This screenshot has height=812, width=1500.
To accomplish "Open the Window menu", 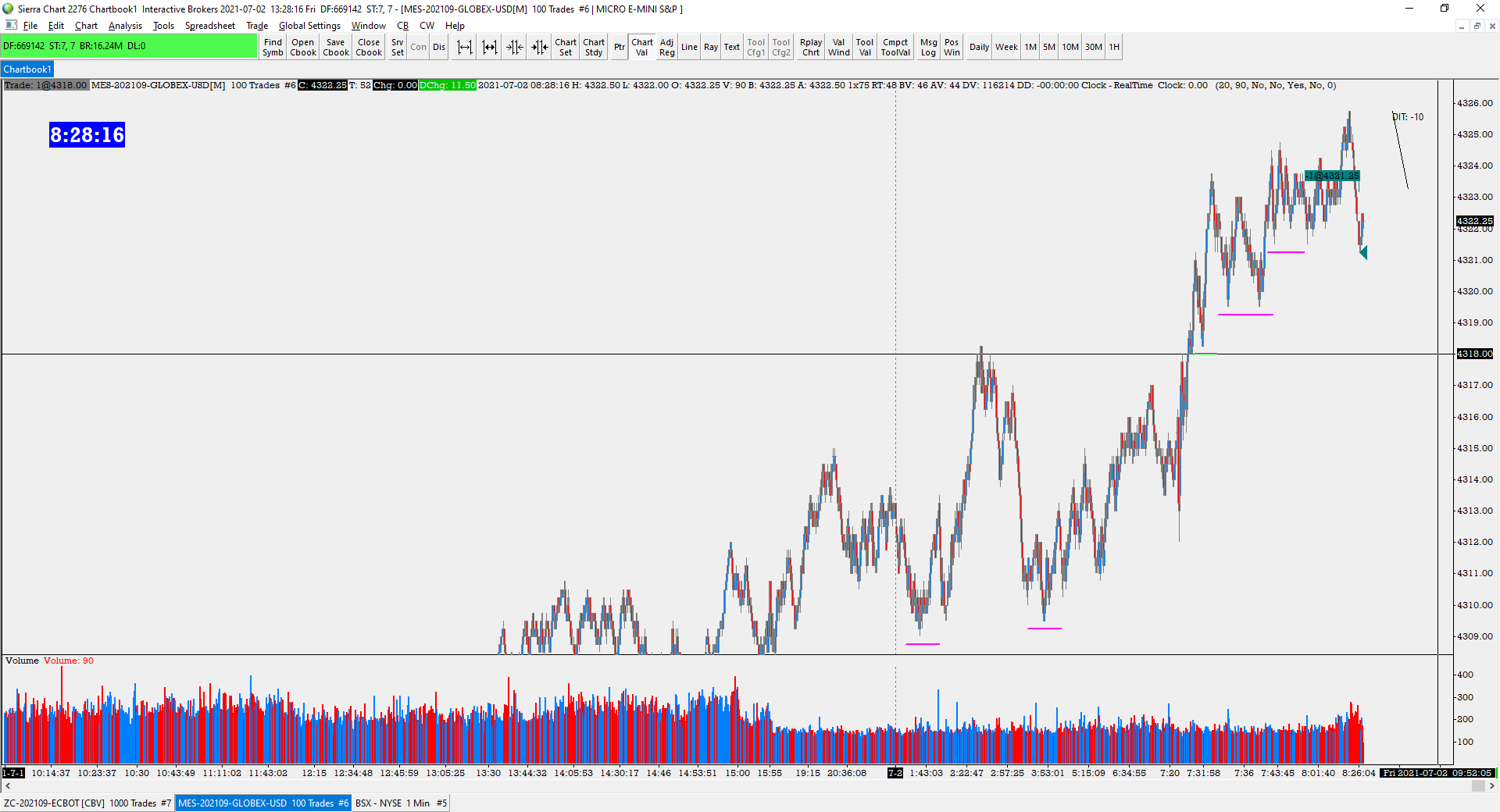I will 369,26.
